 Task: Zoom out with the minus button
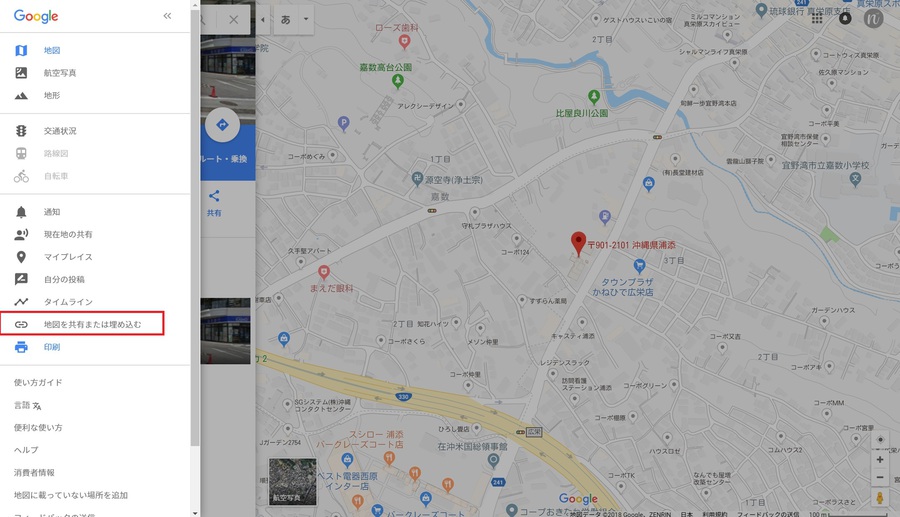[880, 477]
